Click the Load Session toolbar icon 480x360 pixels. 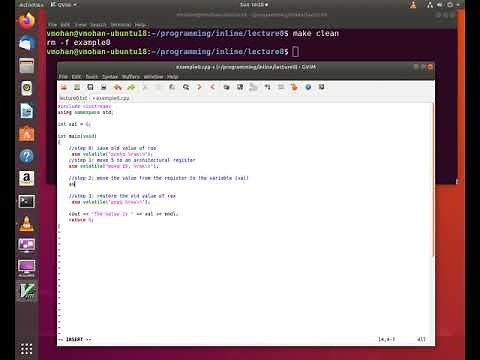coord(227,87)
